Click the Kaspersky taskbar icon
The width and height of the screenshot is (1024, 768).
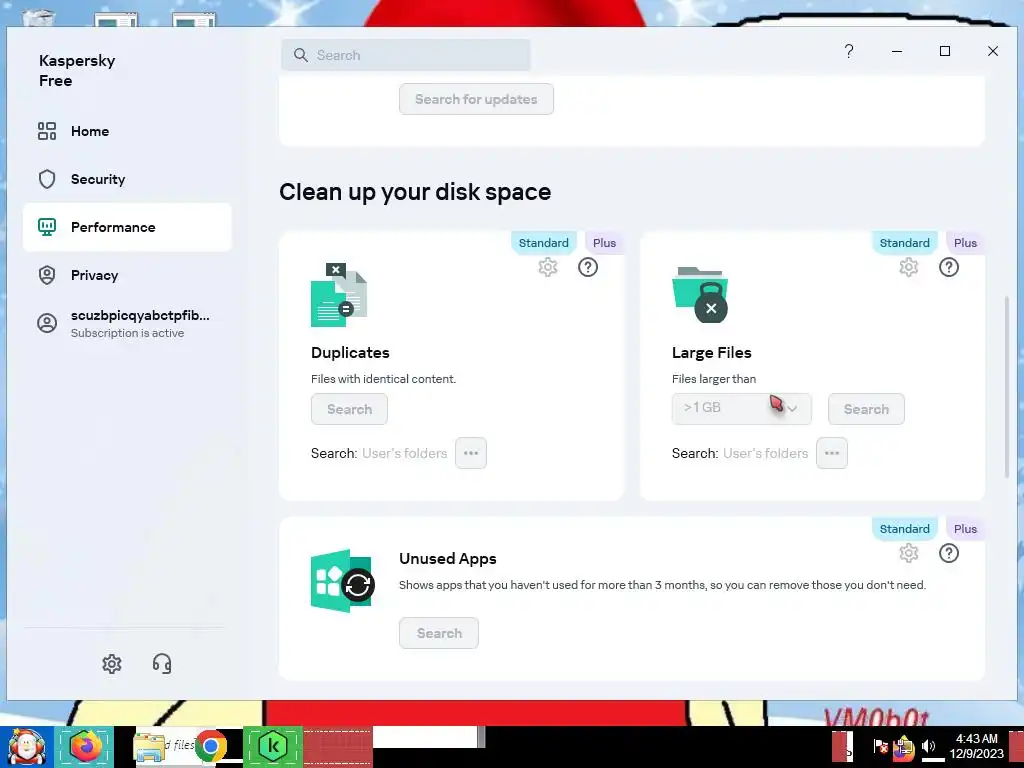pyautogui.click(x=273, y=746)
